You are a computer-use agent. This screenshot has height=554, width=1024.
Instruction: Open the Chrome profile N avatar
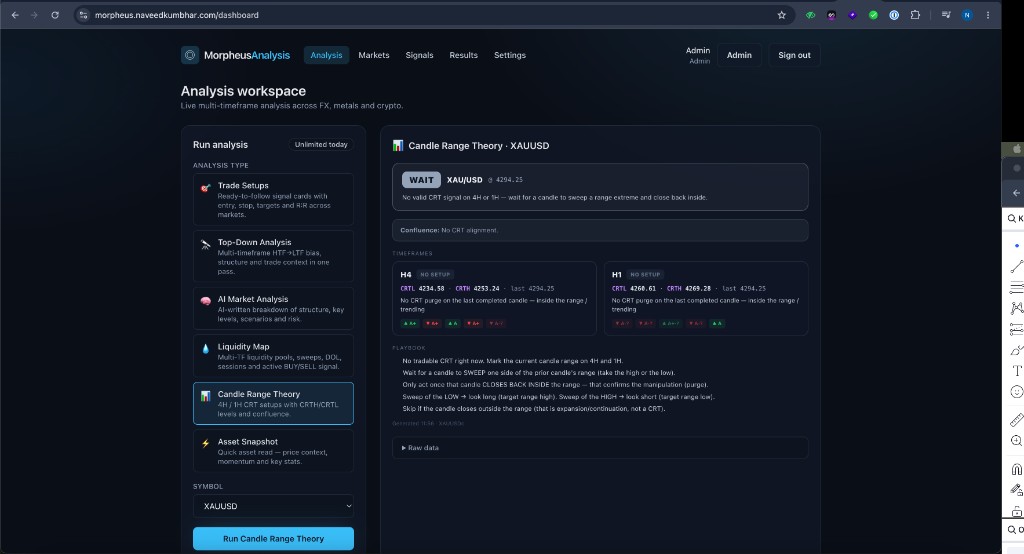[967, 15]
